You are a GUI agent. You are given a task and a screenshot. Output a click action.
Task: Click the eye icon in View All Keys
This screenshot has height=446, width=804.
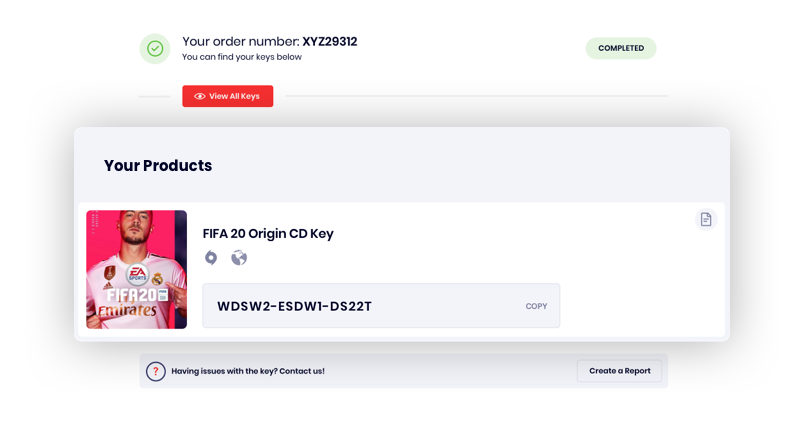point(200,96)
